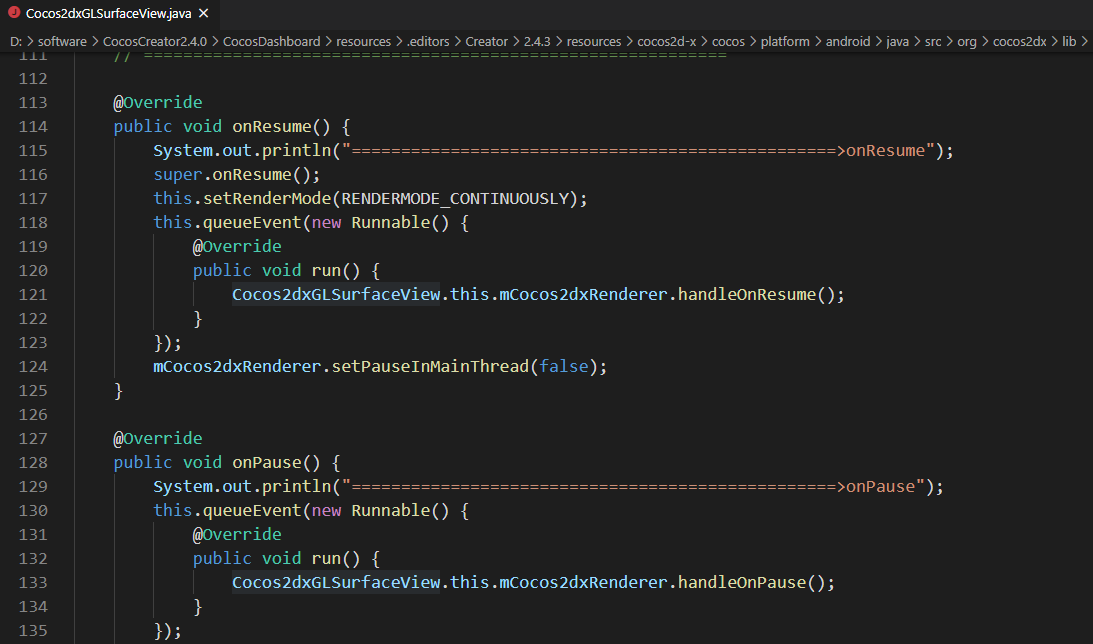Click 'handleOnResume' call on line 121

point(747,295)
